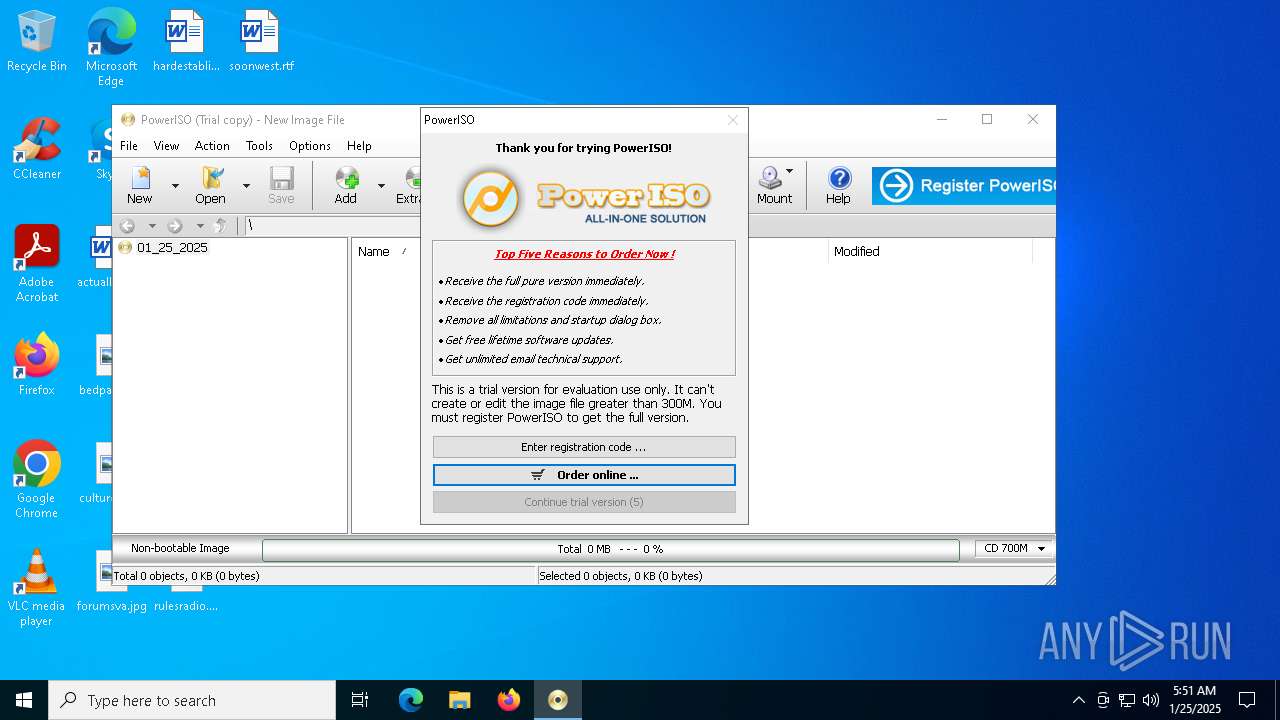Click the Total 0 MB capacity bar

click(610, 549)
